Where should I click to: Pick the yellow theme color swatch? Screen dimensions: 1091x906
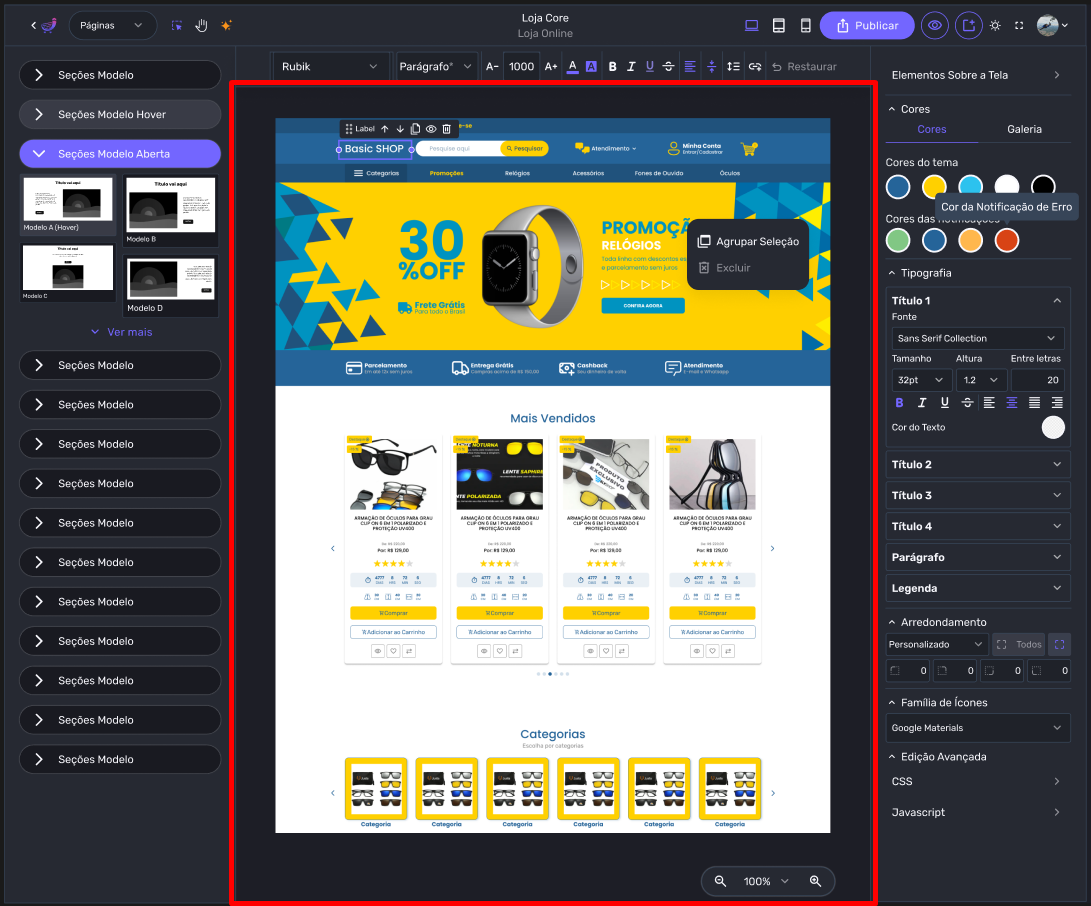(x=933, y=186)
